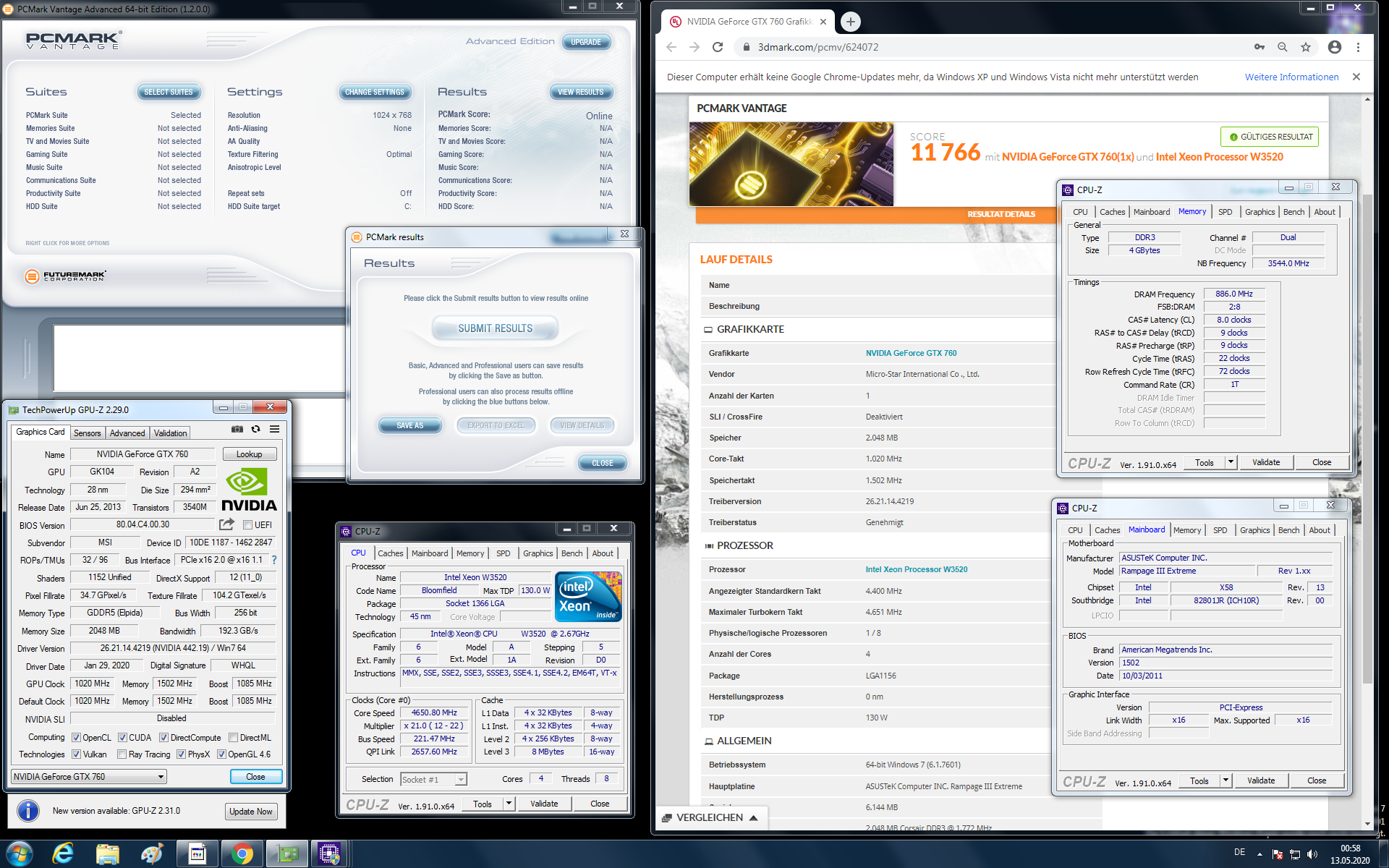The image size is (1389, 868).
Task: Switch to GPU-Z via the taskbar icon
Action: [x=286, y=854]
